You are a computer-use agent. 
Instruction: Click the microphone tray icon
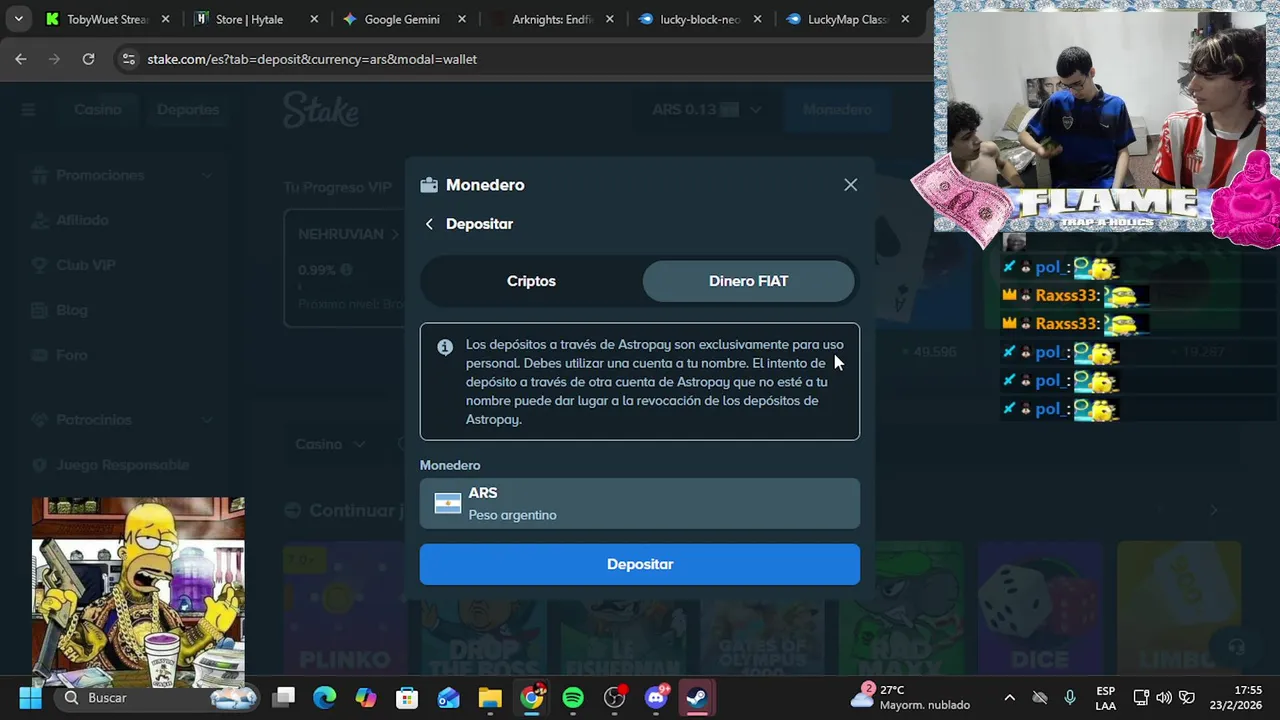point(1070,698)
